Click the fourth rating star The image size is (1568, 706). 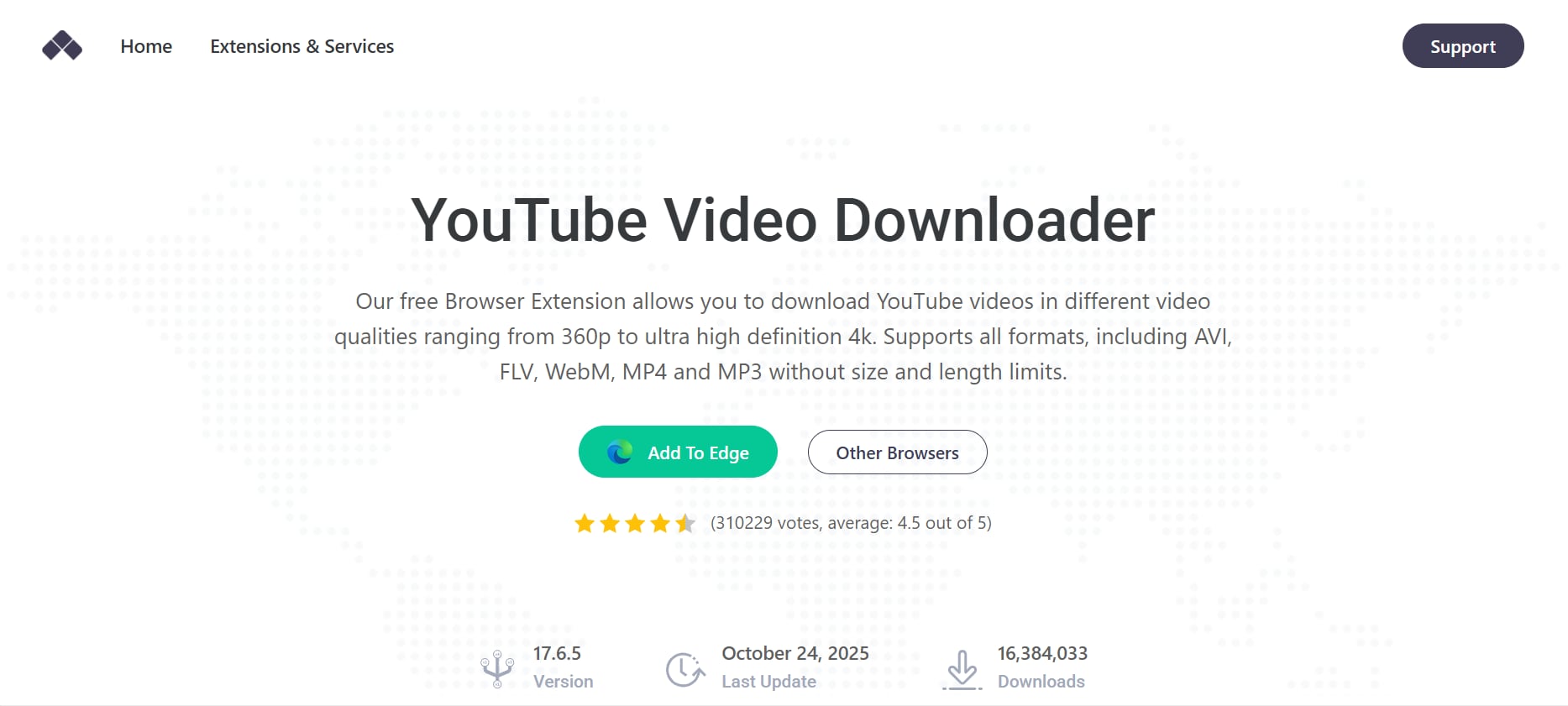click(660, 524)
